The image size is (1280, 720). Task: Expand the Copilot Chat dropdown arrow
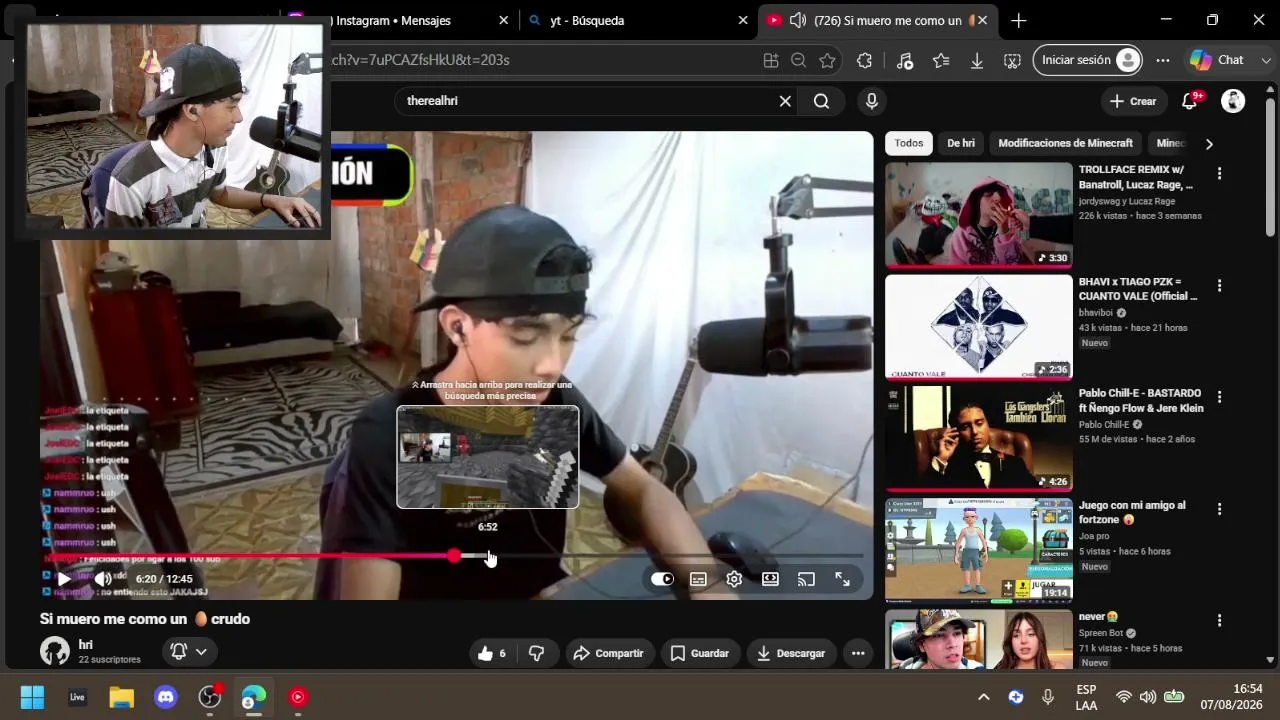click(x=1266, y=60)
